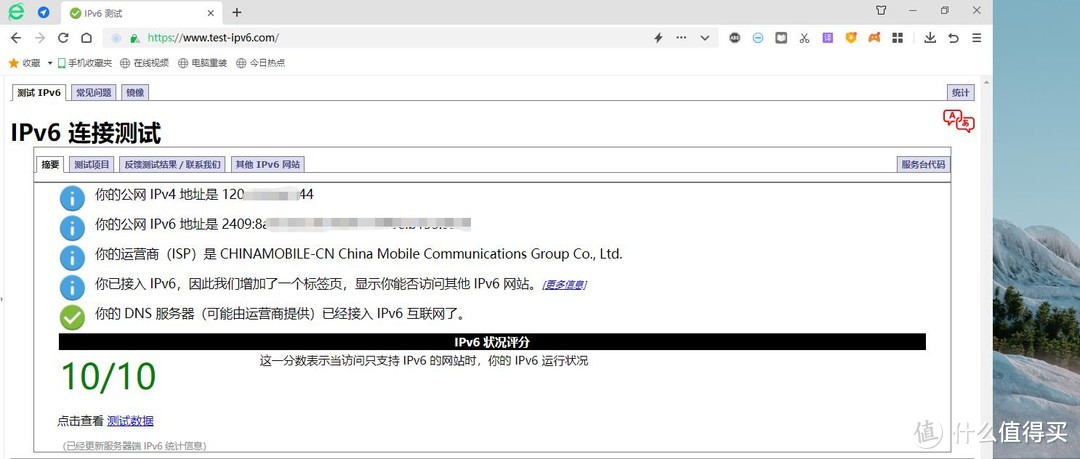
Task: Click the 更多信息 link
Action: pyautogui.click(x=565, y=285)
